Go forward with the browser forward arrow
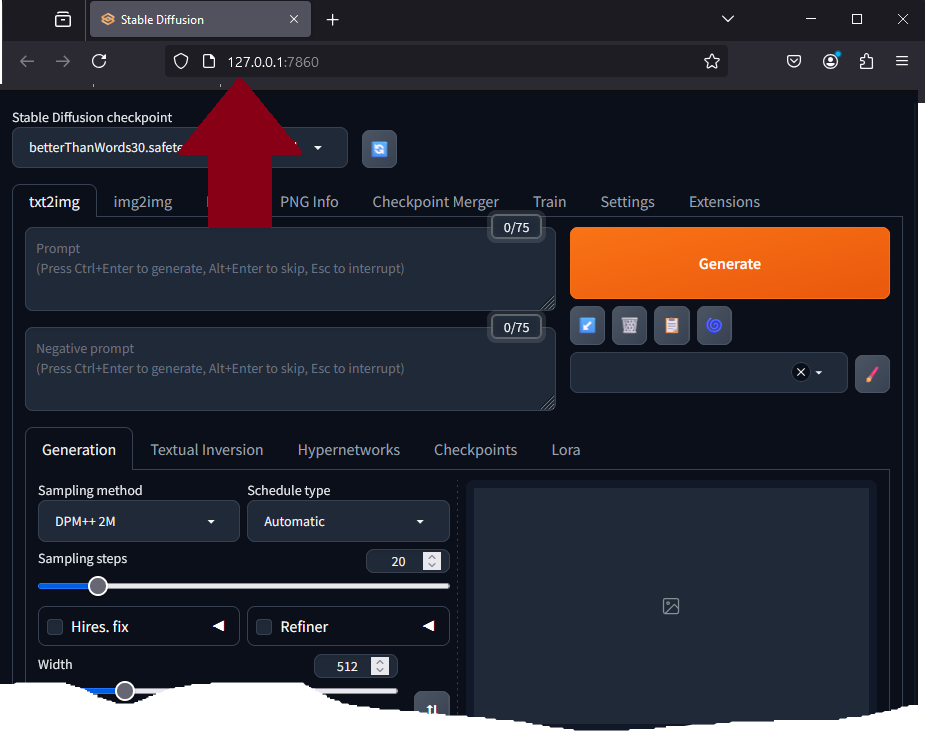The height and width of the screenshot is (731, 925). [63, 61]
